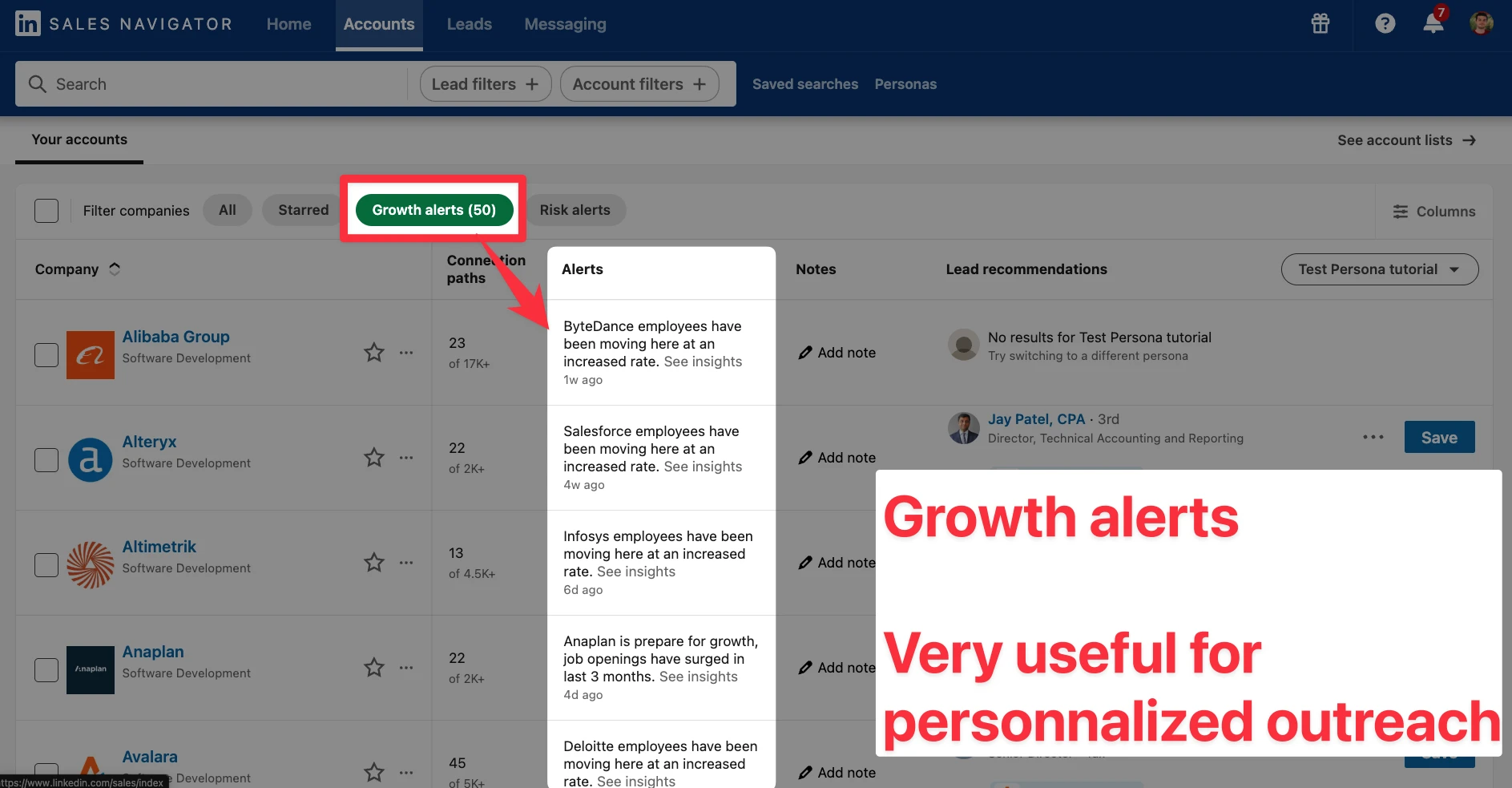This screenshot has width=1512, height=788.
Task: Open the Avalara account link
Action: [150, 757]
